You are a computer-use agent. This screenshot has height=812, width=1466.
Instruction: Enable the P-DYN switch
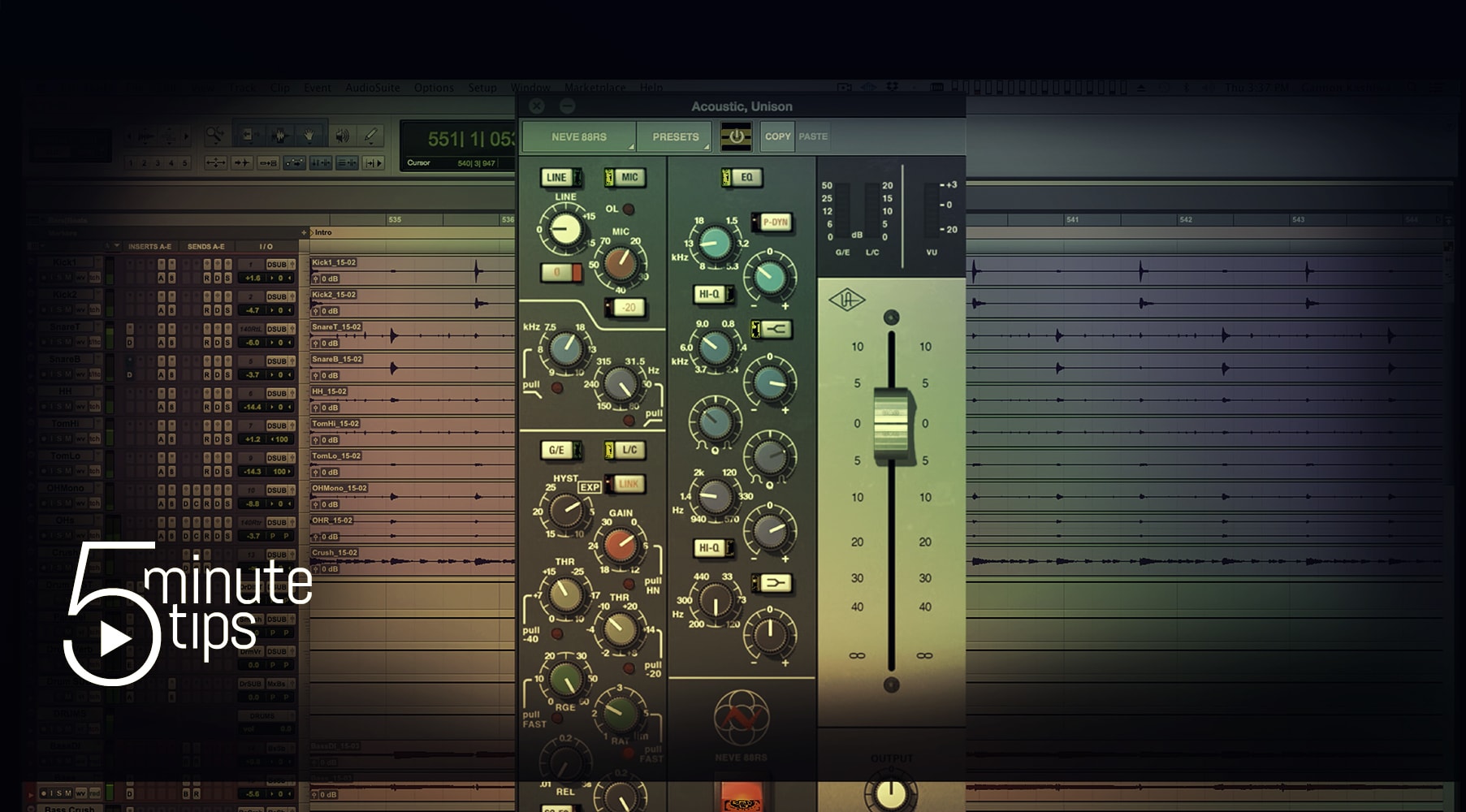coord(772,222)
